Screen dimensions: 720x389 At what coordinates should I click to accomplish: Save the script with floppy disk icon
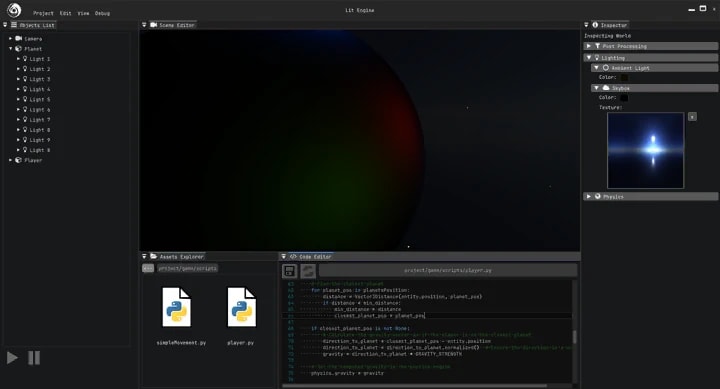[x=289, y=271]
